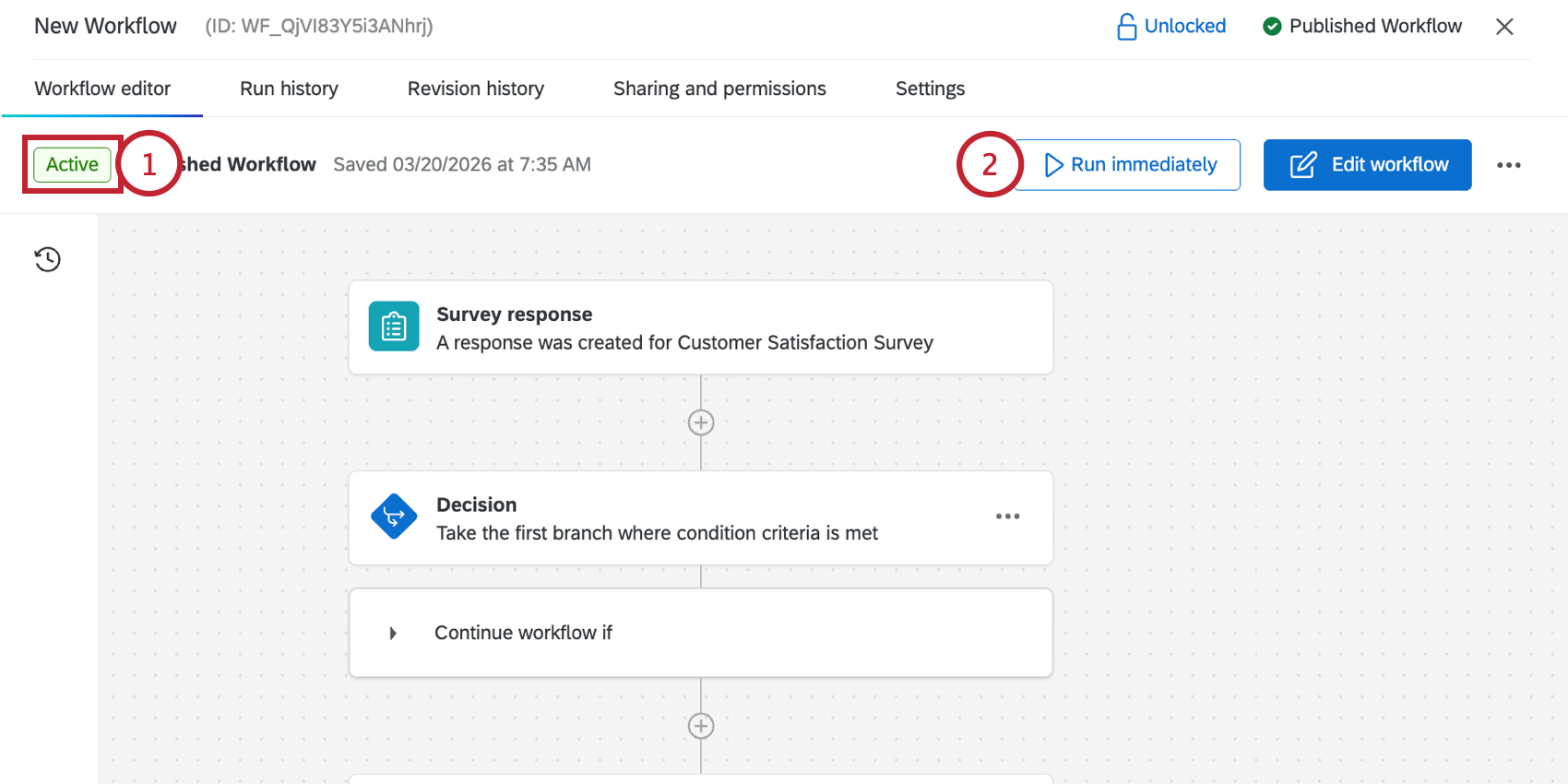Click the Run immediately button

(x=1131, y=165)
